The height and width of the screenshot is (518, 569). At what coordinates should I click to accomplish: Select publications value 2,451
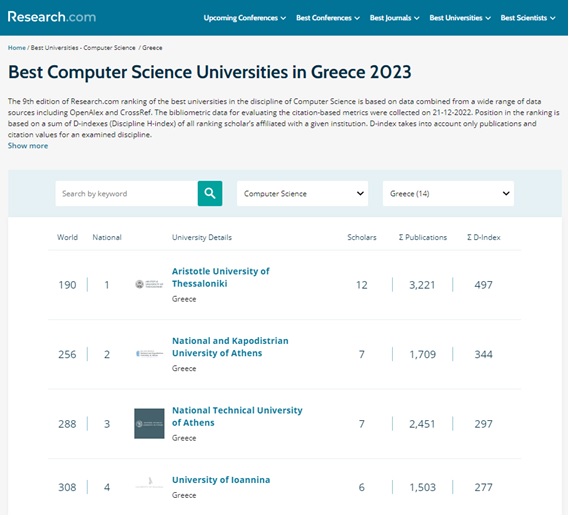coord(422,424)
